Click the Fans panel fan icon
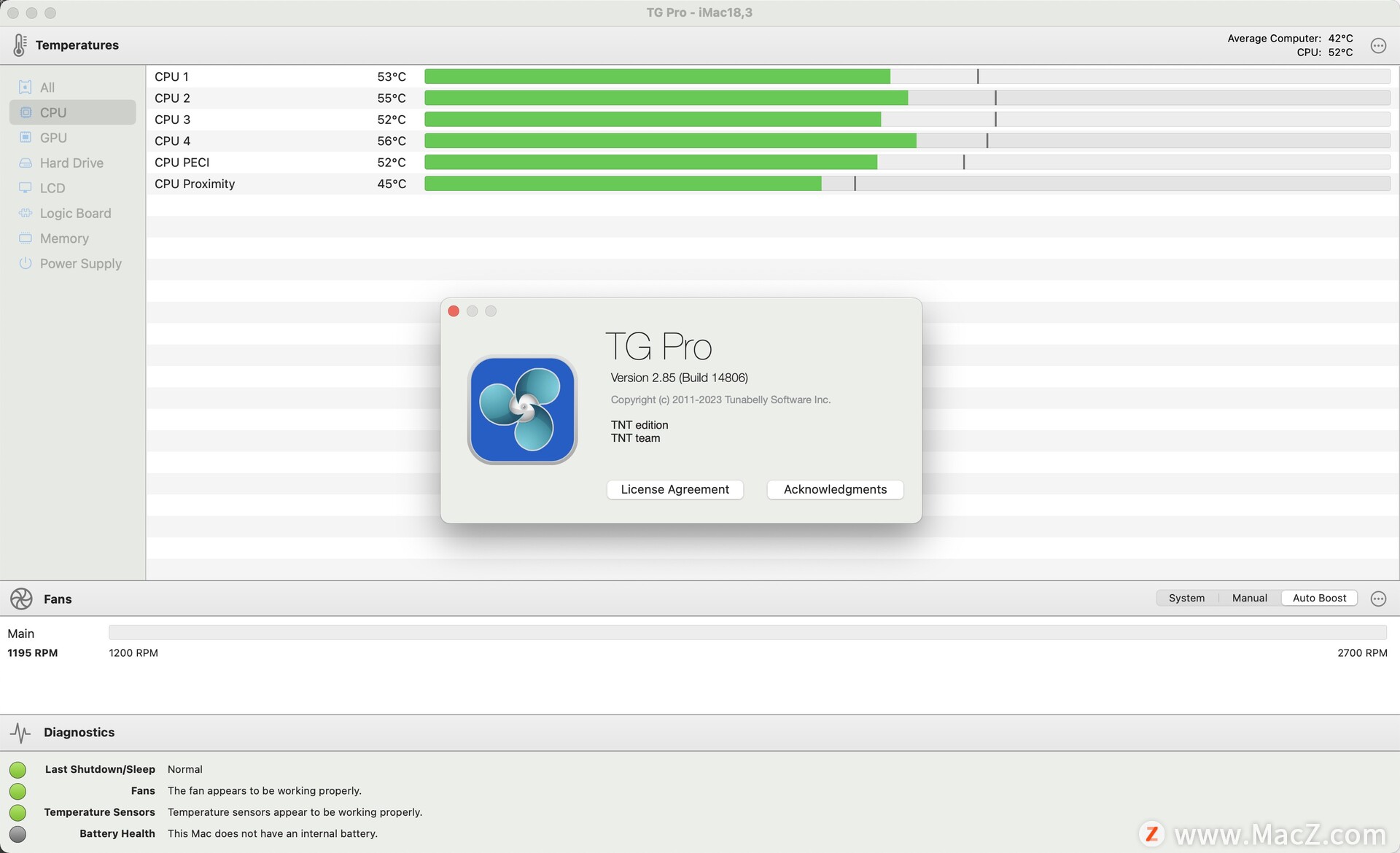 (21, 599)
